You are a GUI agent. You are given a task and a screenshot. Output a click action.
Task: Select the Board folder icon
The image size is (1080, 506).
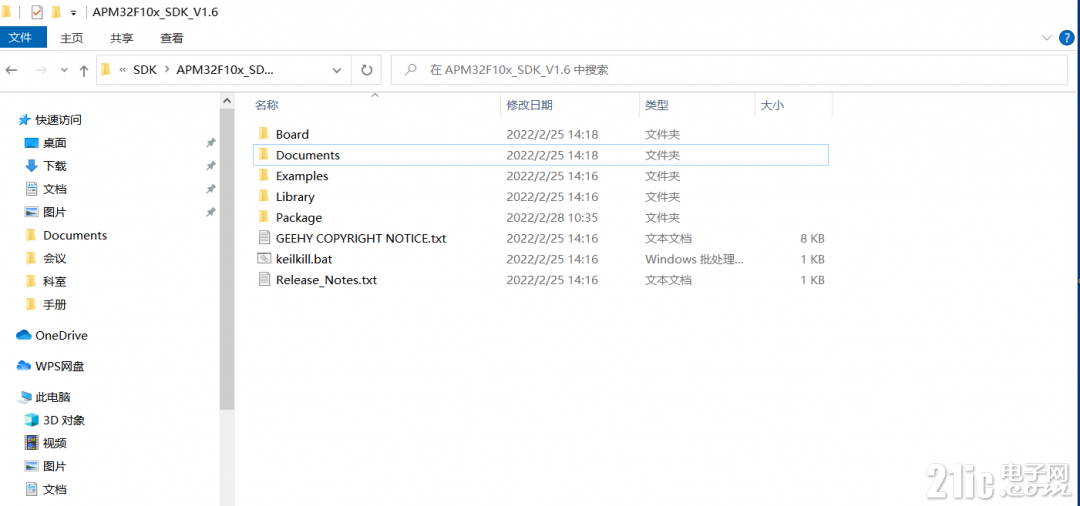[263, 134]
